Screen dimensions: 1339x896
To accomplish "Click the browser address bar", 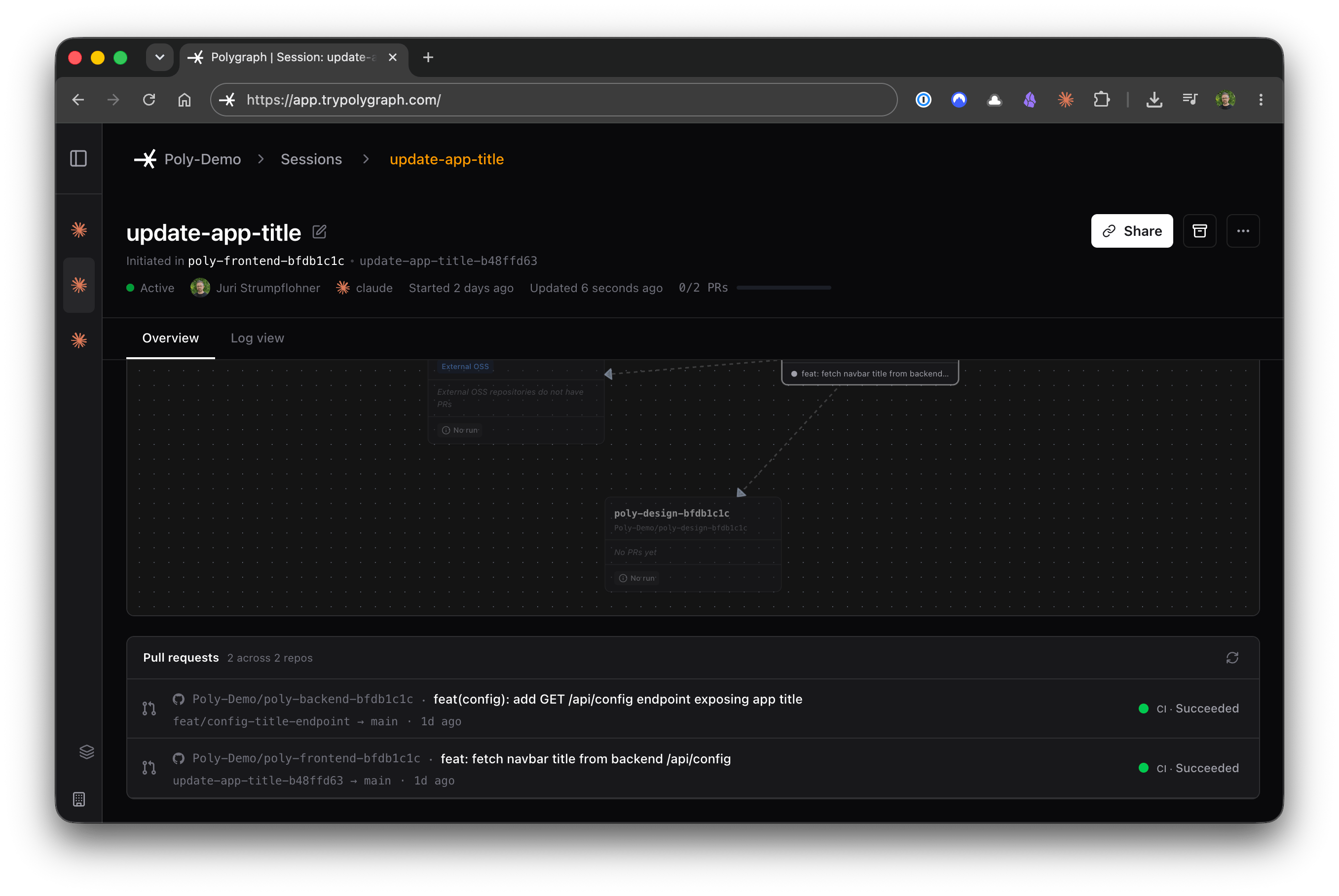I will (554, 100).
